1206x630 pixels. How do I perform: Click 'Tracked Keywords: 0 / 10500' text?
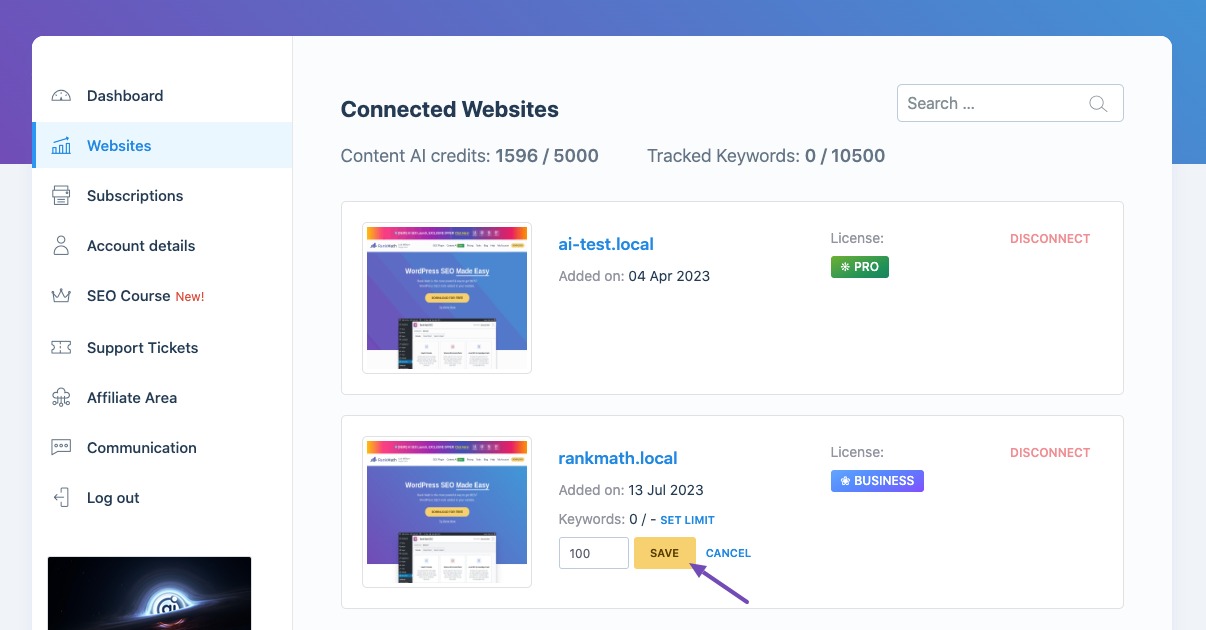(x=766, y=156)
